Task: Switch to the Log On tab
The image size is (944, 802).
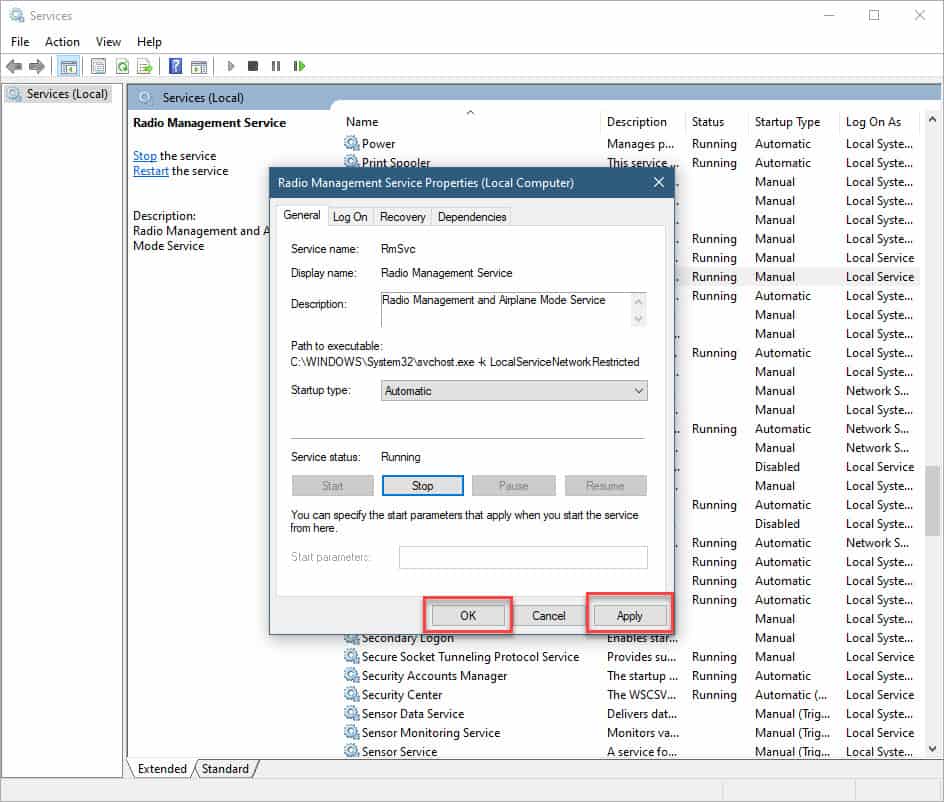Action: point(350,217)
